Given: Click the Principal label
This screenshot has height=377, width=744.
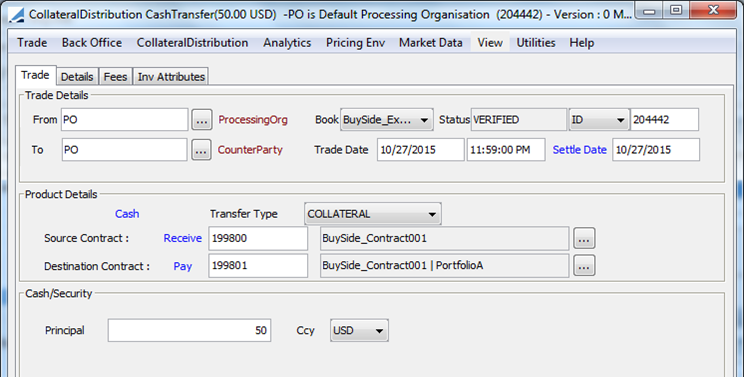Looking at the screenshot, I should (65, 331).
